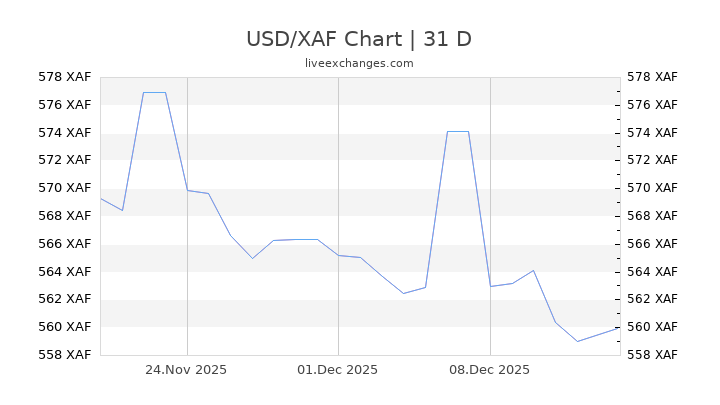Click the 576 XAF label on right axis
Viewport: 720px width, 405px height.
pos(650,104)
